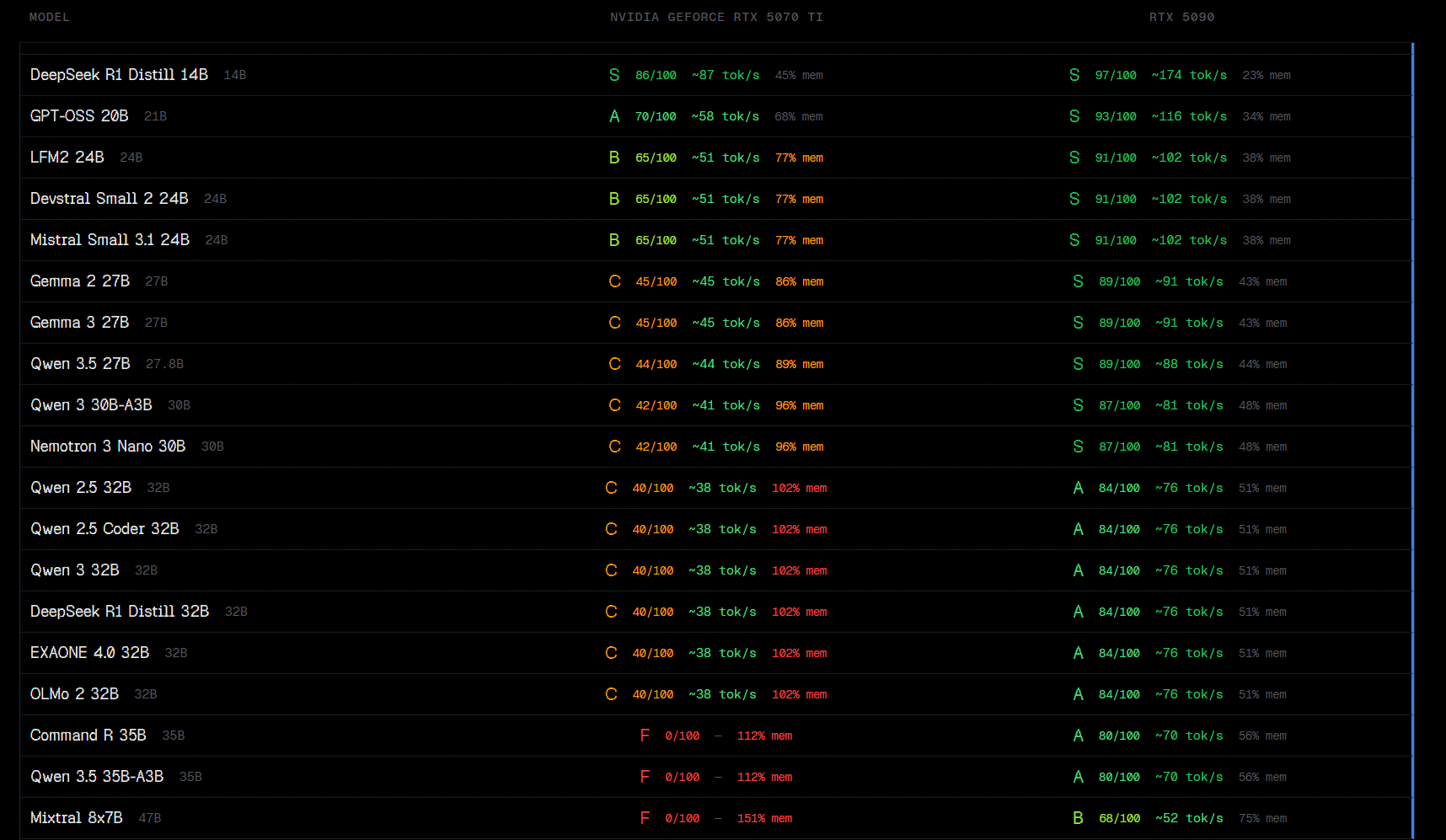Click the RTX 5090 column header

point(1181,17)
